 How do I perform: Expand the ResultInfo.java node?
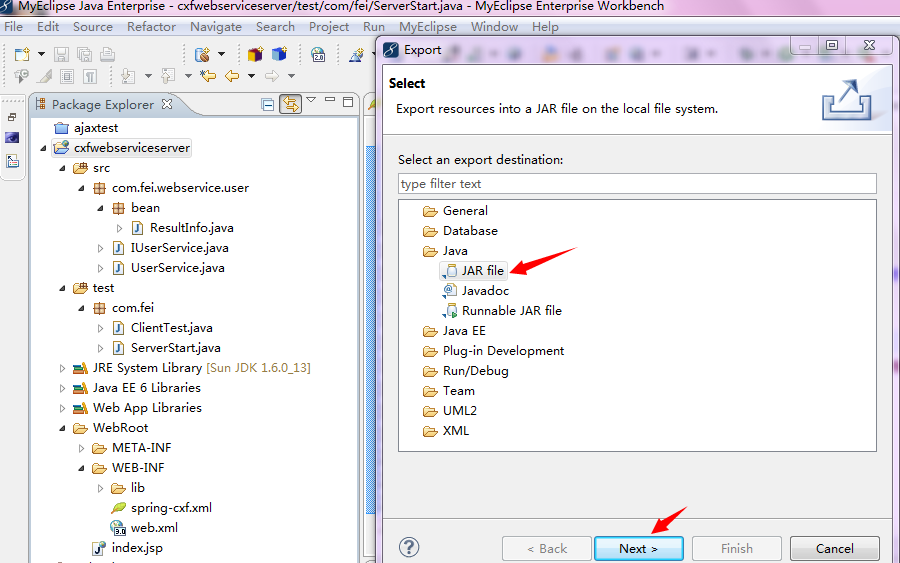click(x=119, y=228)
